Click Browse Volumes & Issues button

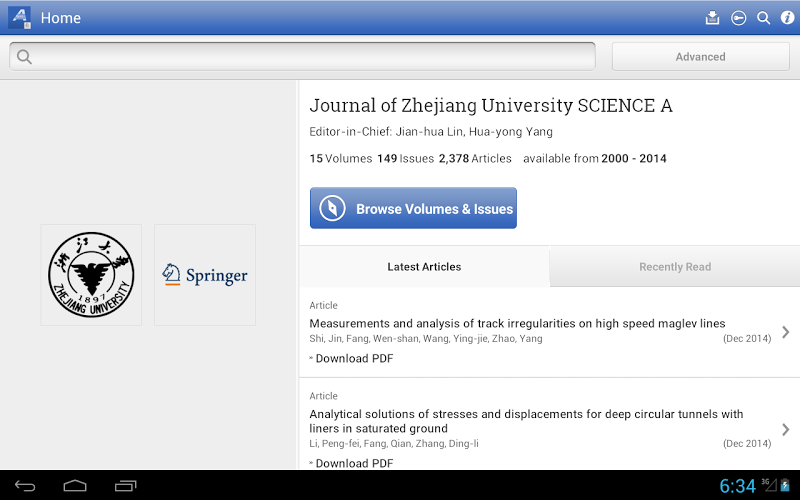413,209
